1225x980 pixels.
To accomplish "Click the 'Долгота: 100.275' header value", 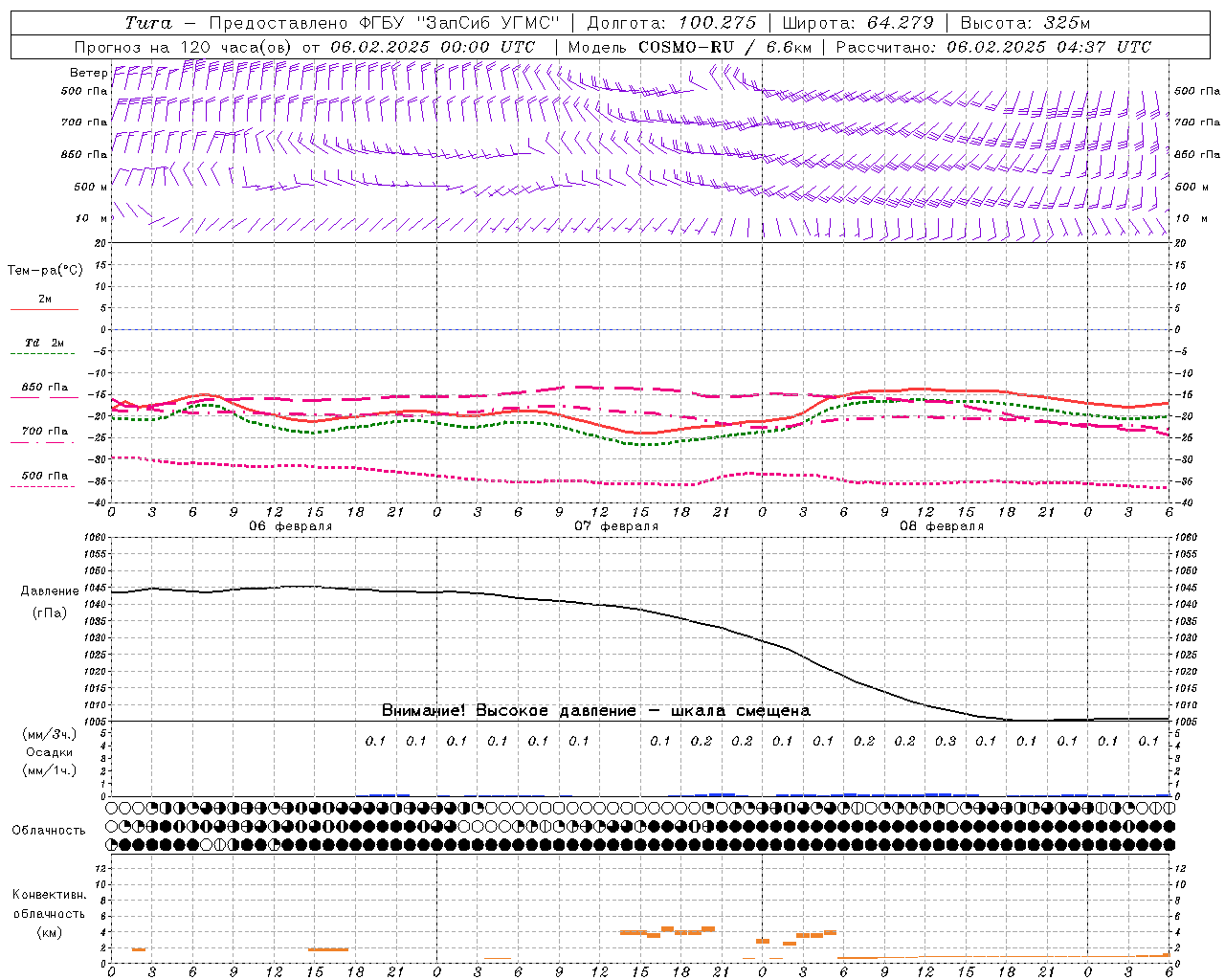I will [x=671, y=23].
